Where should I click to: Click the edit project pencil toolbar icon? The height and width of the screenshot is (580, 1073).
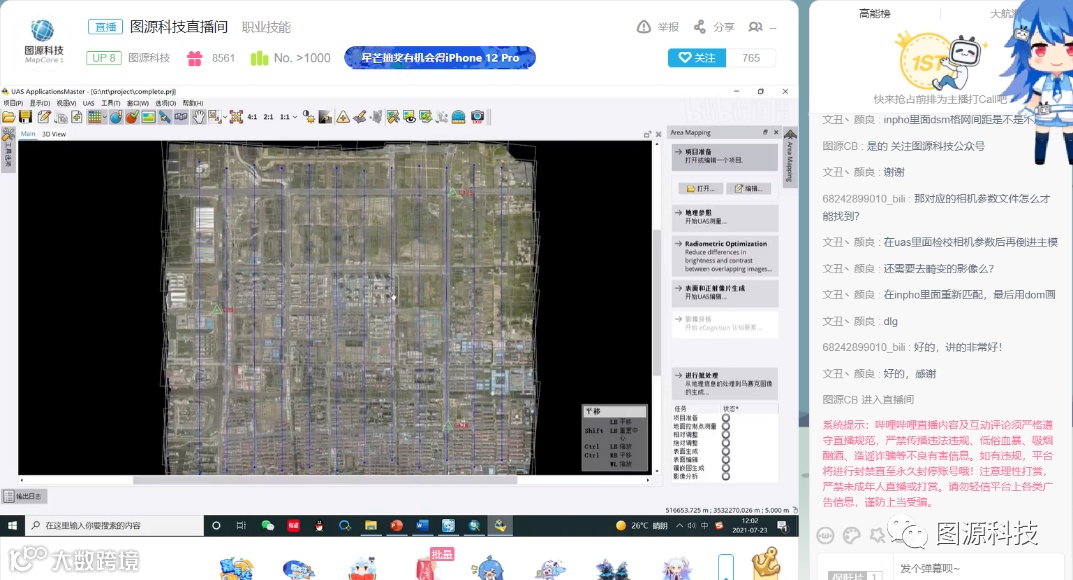[x=44, y=117]
